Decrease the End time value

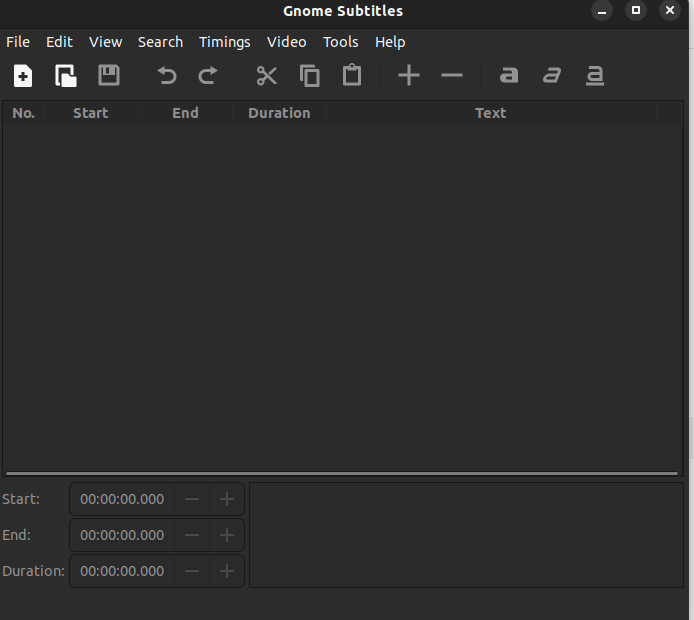click(x=192, y=535)
